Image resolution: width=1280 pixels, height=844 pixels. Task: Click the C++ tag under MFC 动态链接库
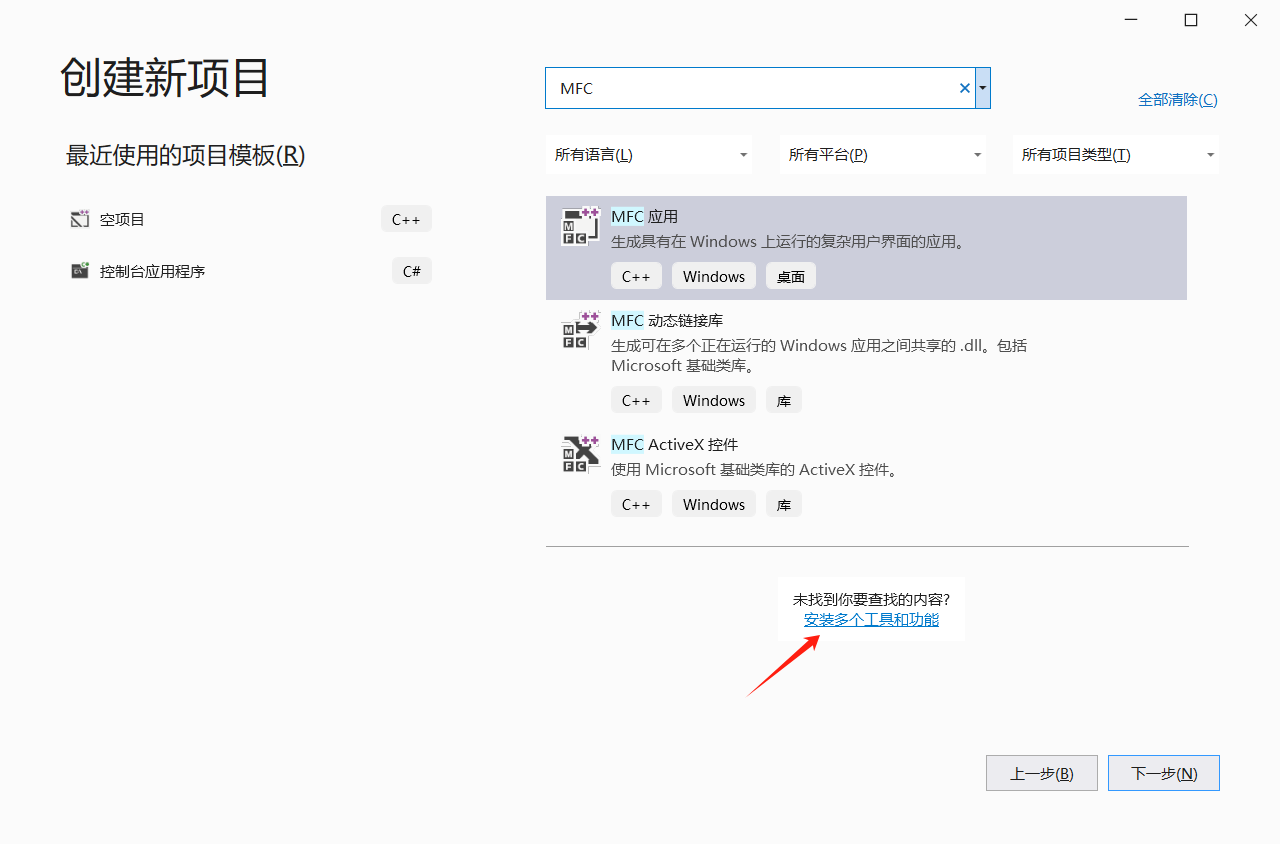pyautogui.click(x=636, y=400)
